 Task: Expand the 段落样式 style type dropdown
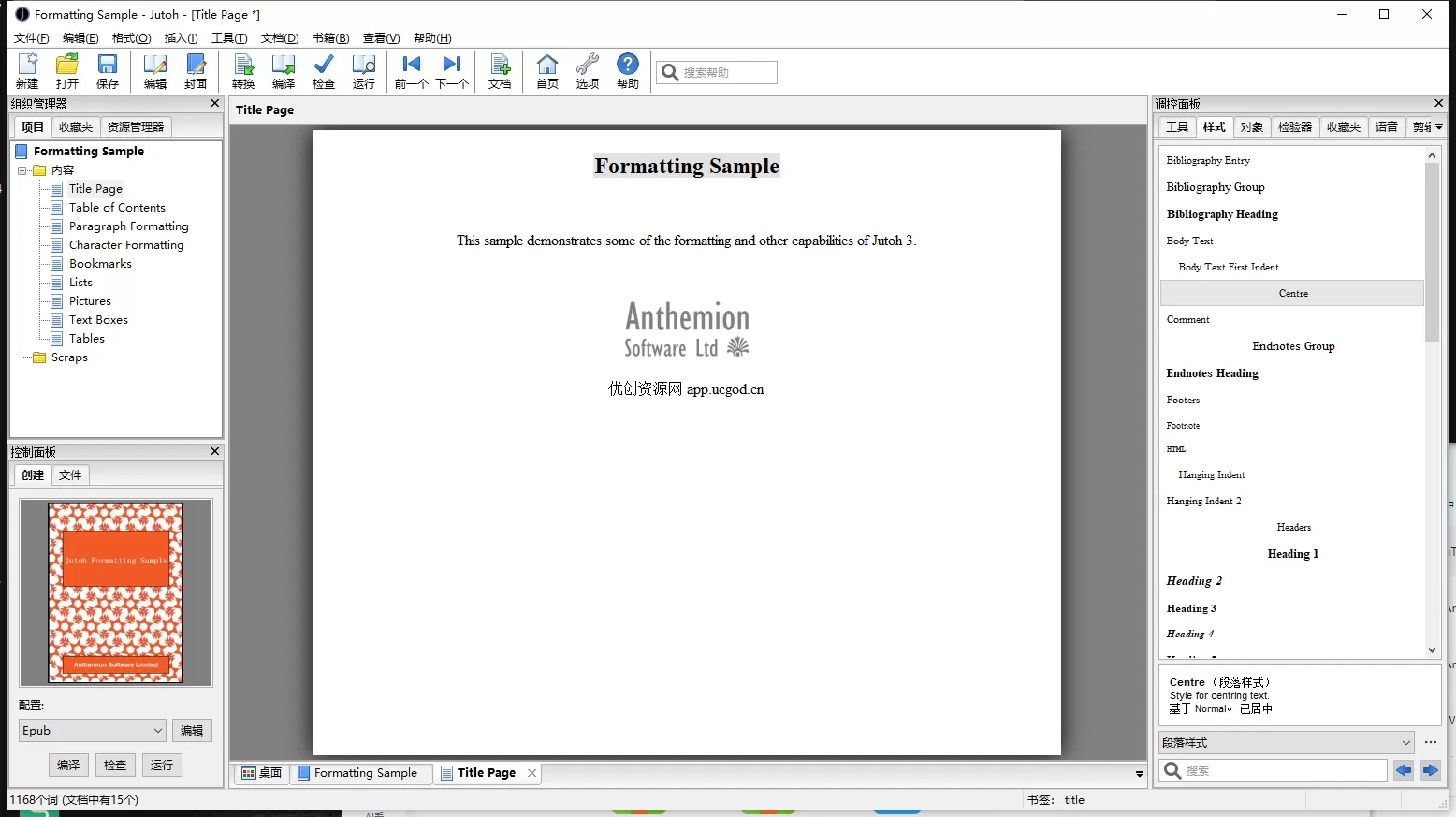point(1287,743)
